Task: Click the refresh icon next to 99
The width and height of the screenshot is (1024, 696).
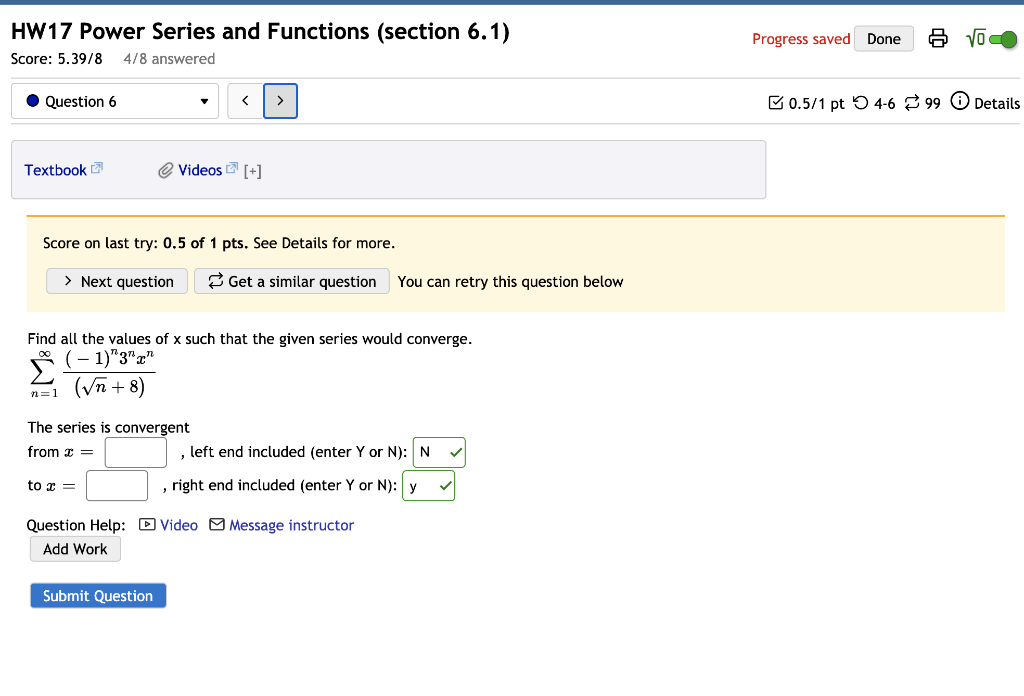Action: (x=909, y=103)
